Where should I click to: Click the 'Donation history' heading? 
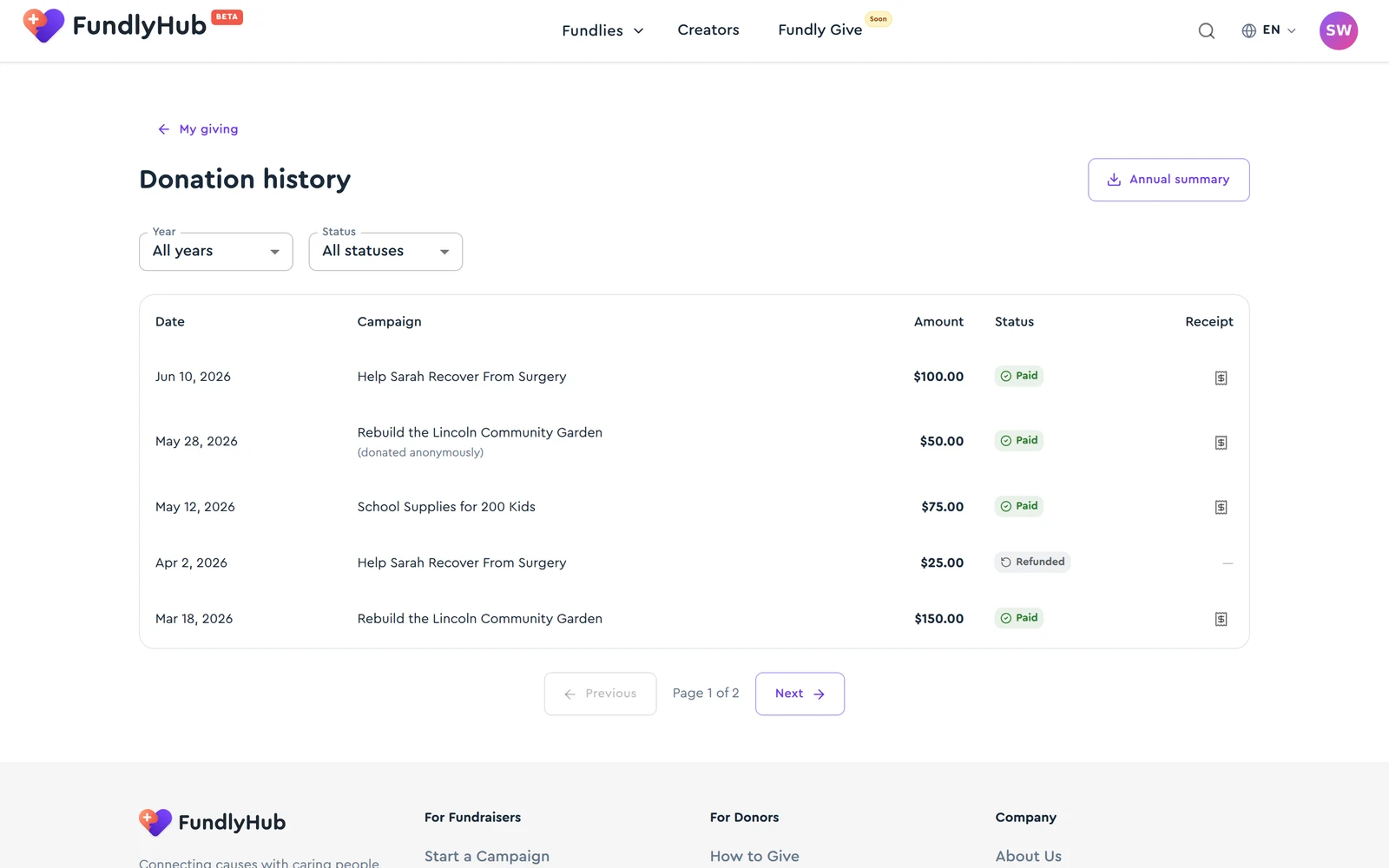[245, 180]
